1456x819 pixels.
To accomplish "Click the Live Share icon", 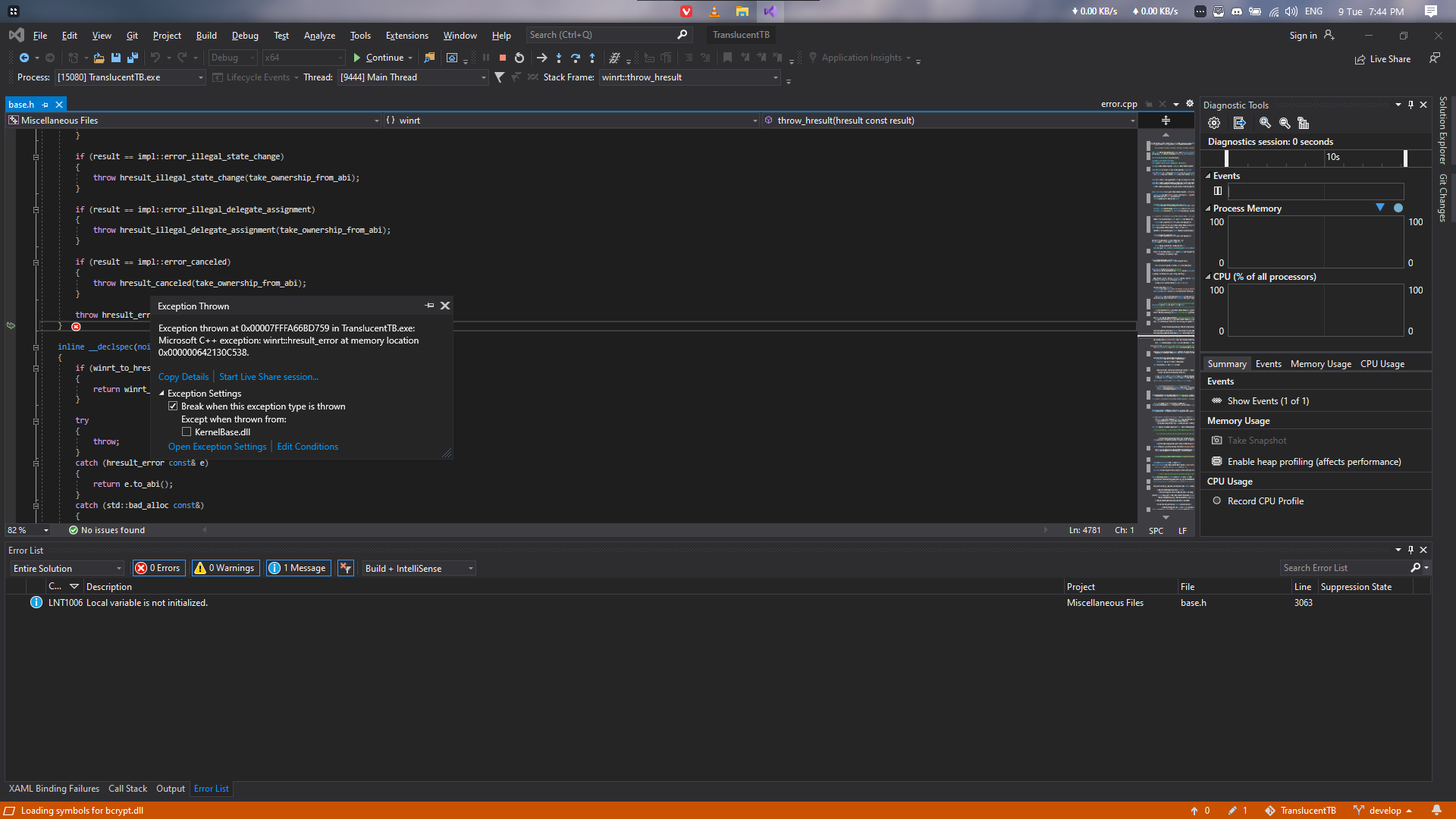I will click(1360, 59).
